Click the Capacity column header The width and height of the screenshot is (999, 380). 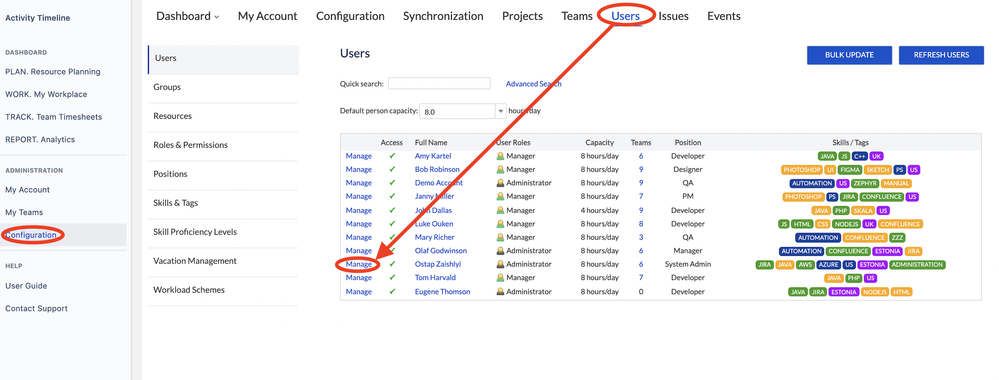[x=600, y=143]
